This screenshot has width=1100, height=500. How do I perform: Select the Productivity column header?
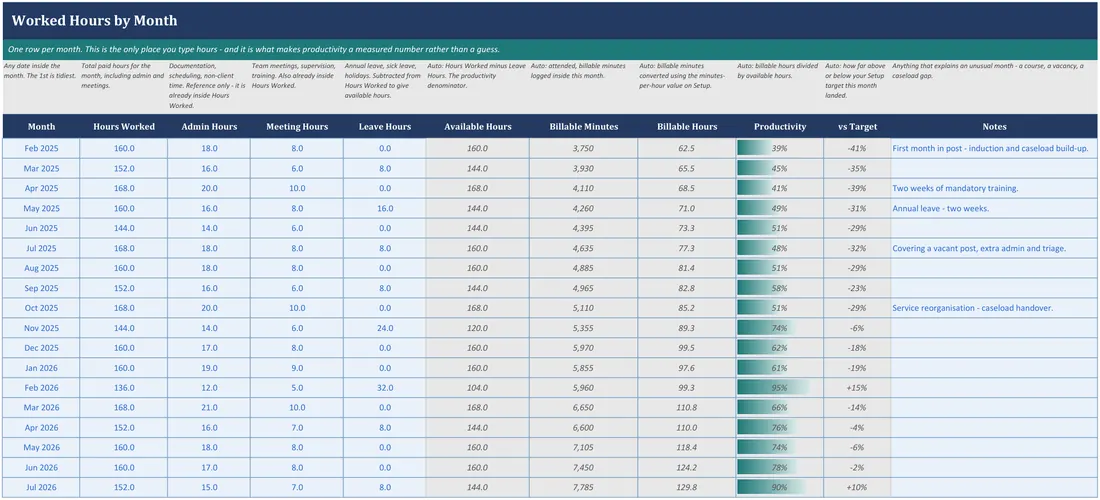780,127
